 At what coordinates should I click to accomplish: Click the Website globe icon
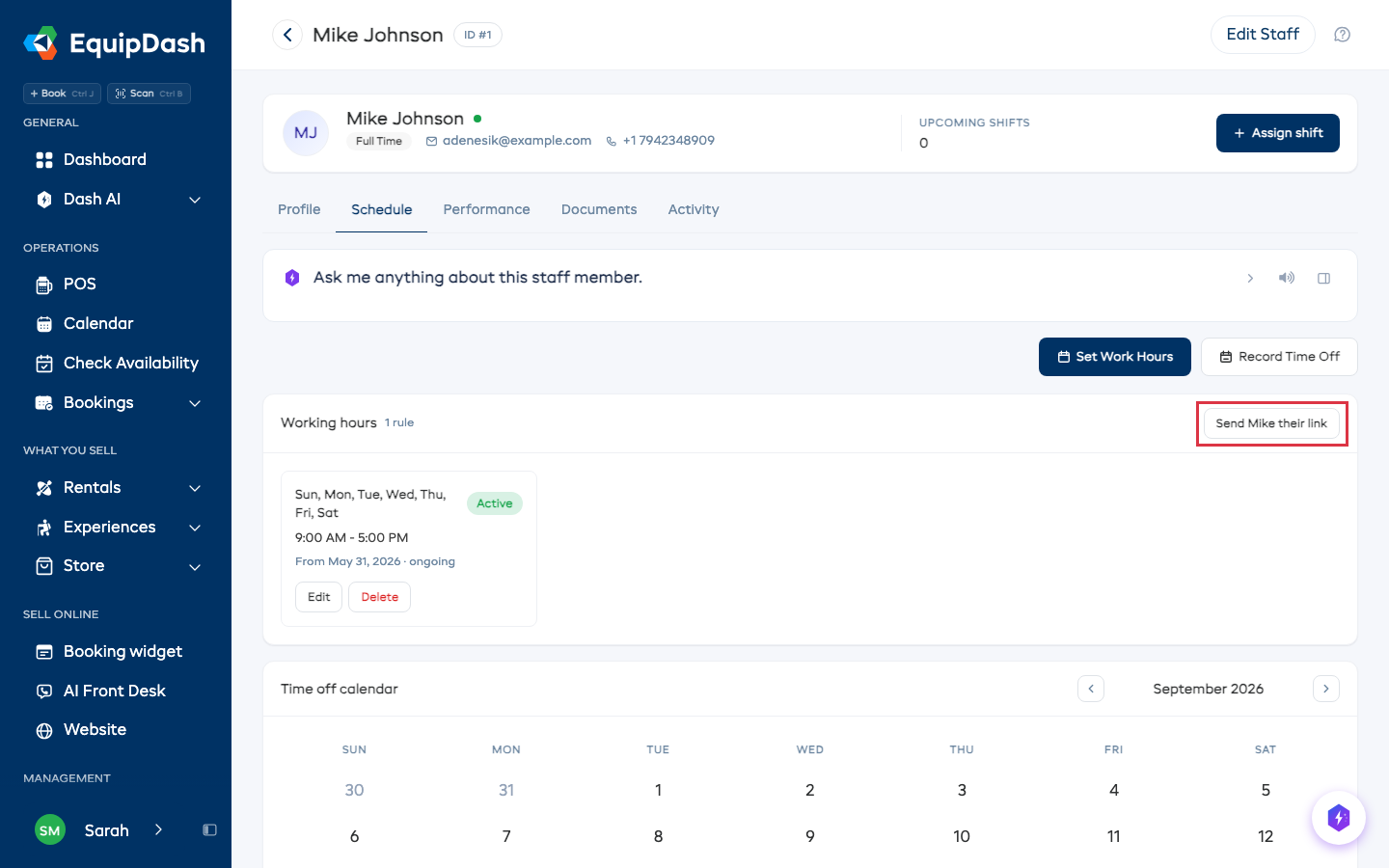[x=44, y=730]
